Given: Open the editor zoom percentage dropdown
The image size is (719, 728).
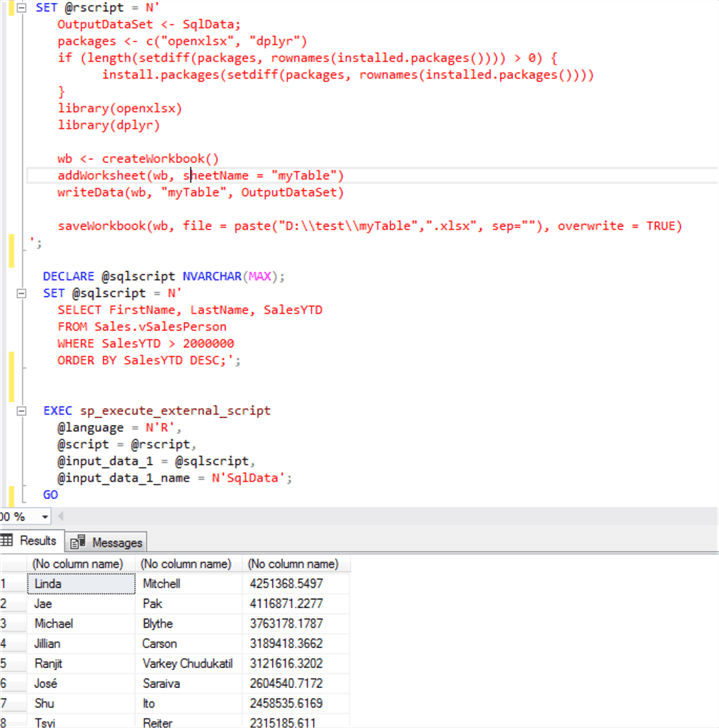Looking at the screenshot, I should (x=45, y=517).
